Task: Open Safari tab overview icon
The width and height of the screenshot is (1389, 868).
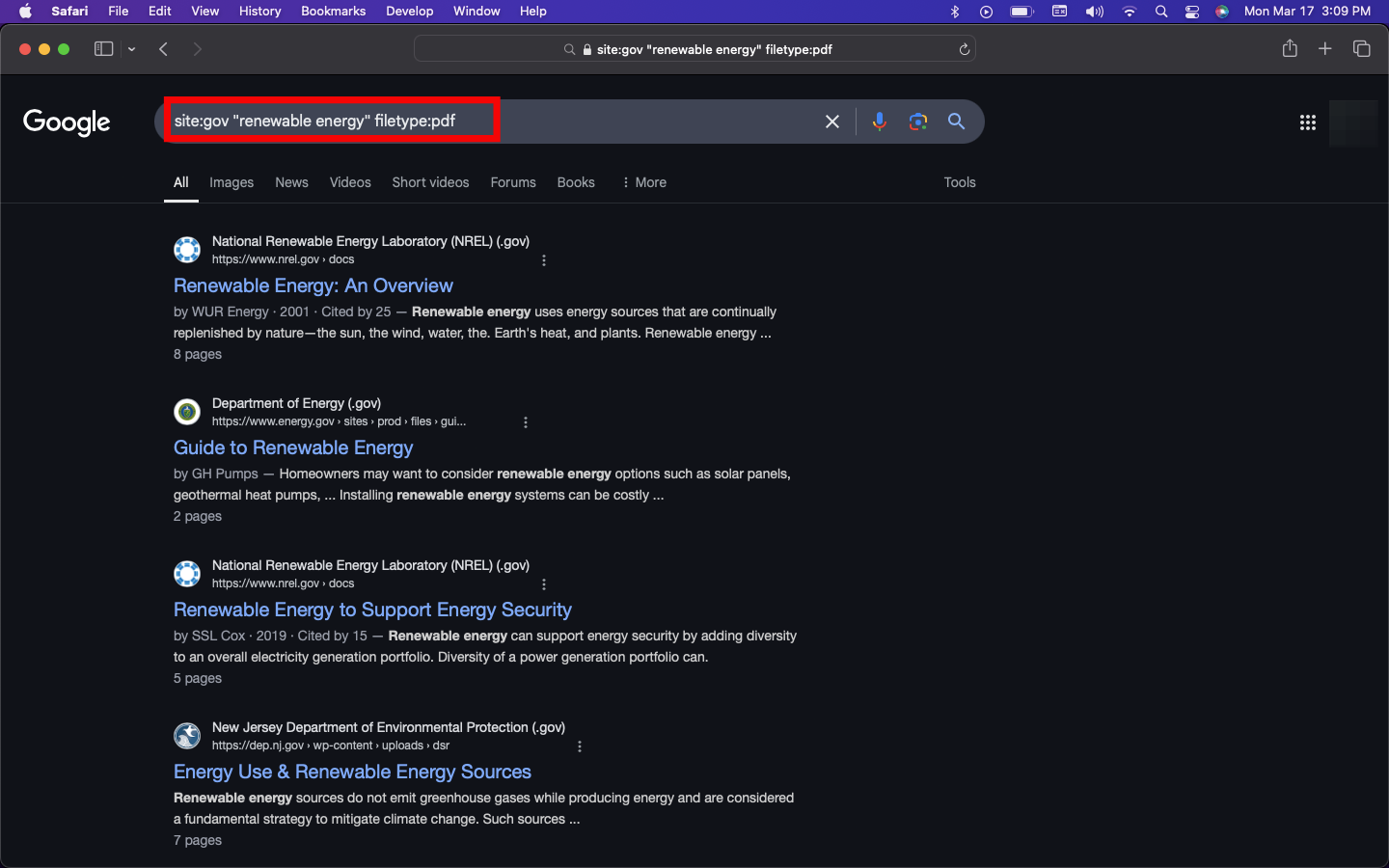Action: 1361,49
